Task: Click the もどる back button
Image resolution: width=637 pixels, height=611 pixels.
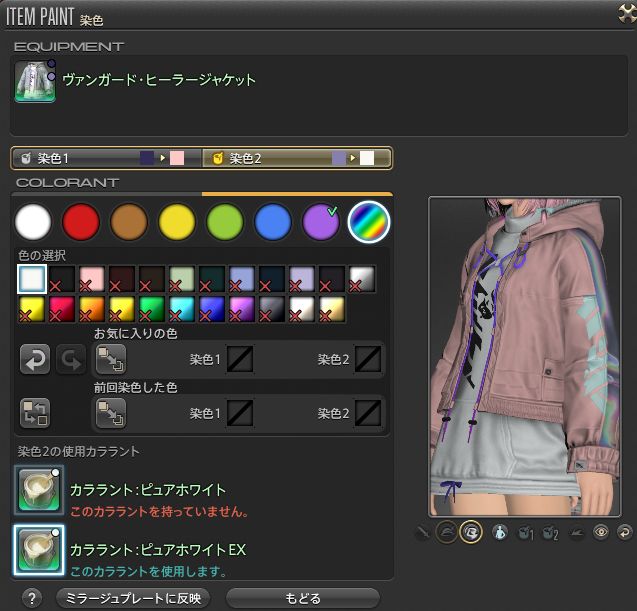Action: pyautogui.click(x=302, y=598)
